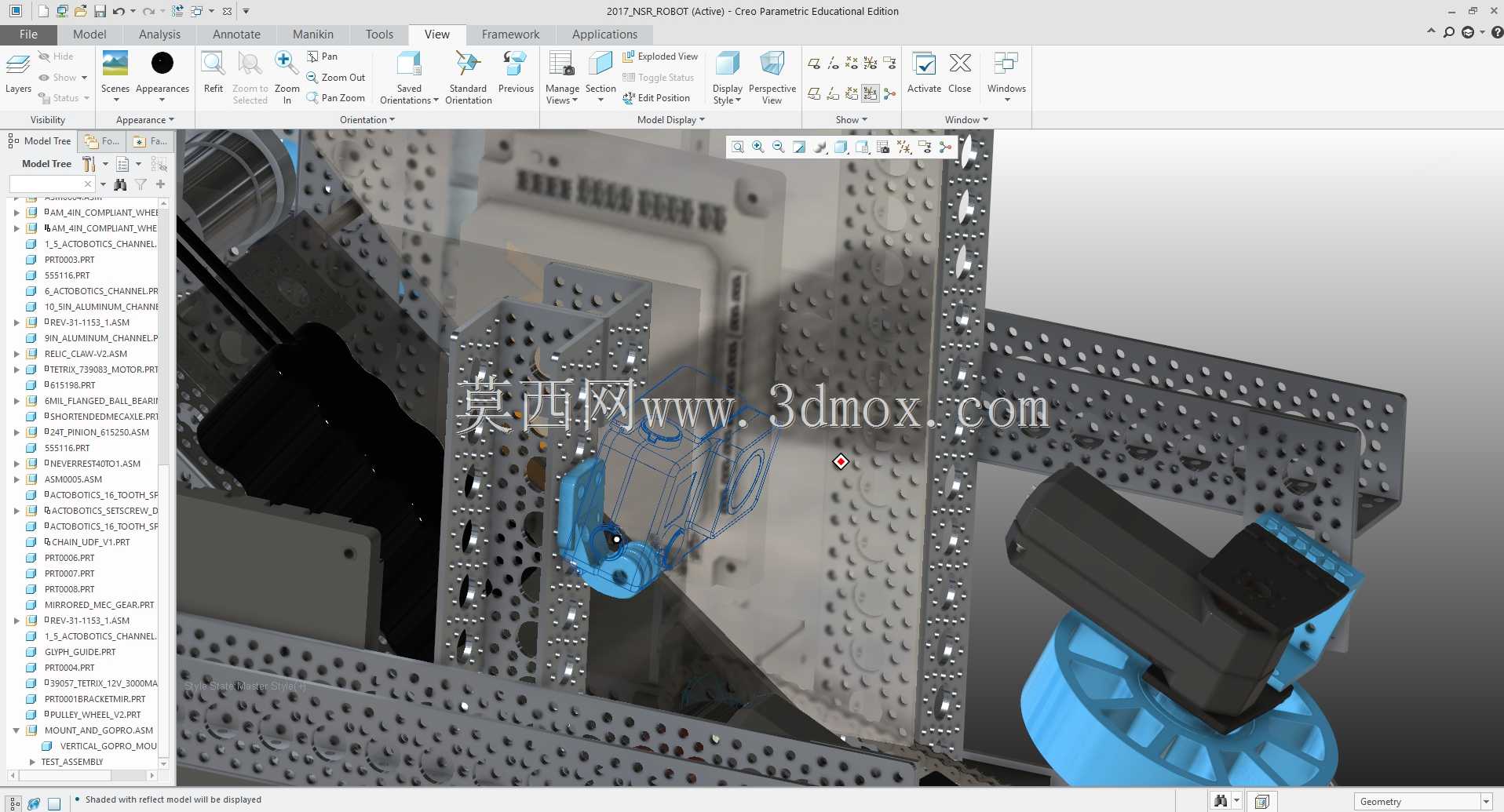Open the Geometry selection filter dropdown
Image resolution: width=1504 pixels, height=812 pixels.
pyautogui.click(x=1486, y=802)
